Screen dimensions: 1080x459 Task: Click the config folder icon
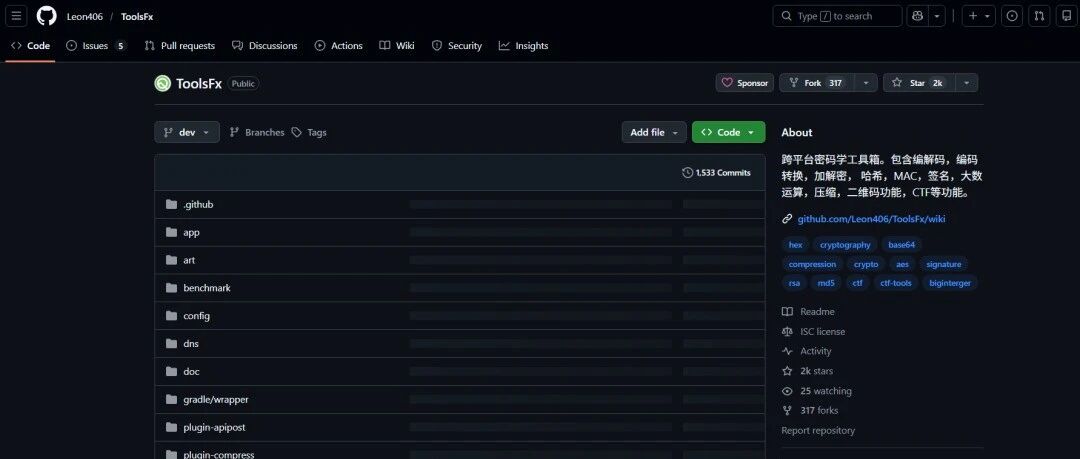coord(172,316)
